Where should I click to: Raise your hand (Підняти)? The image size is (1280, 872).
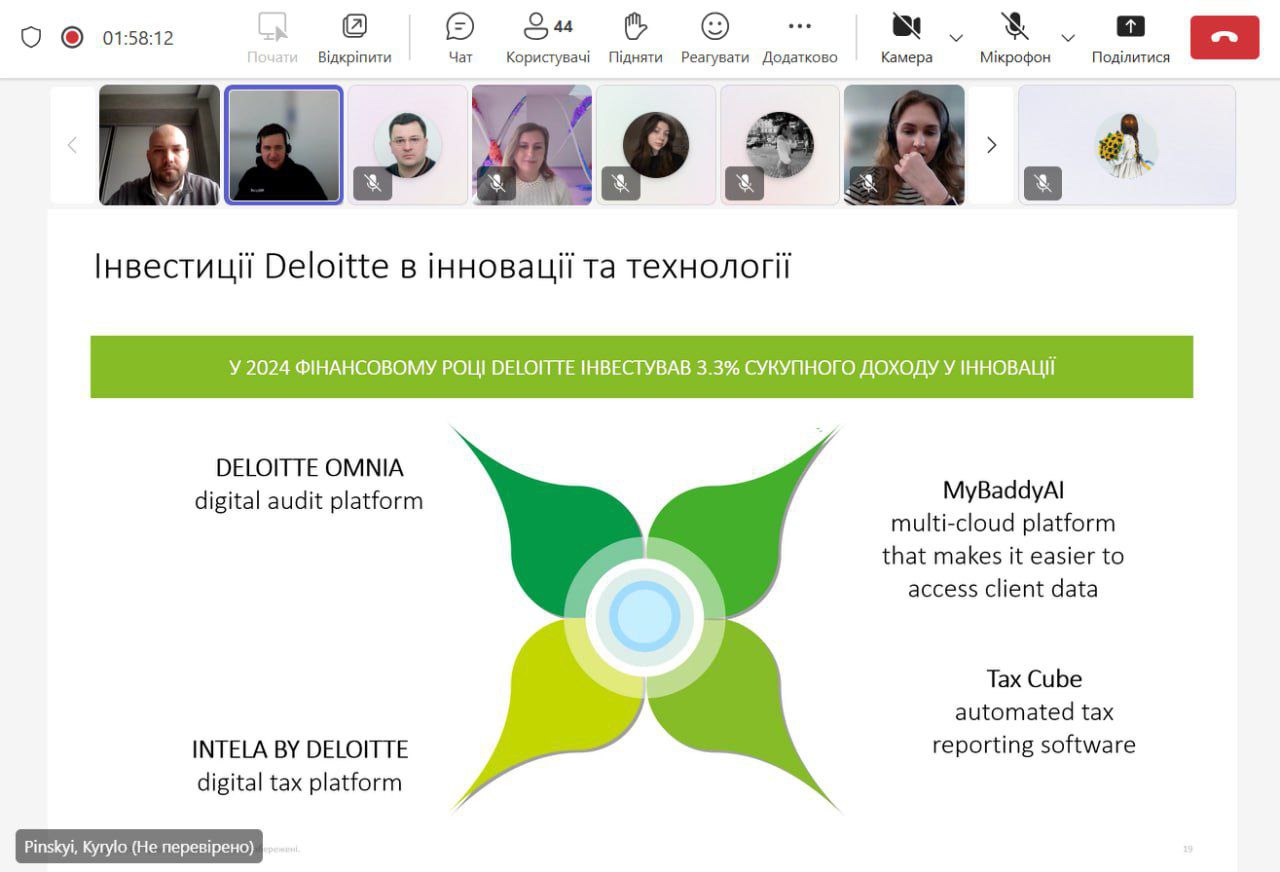tap(635, 38)
